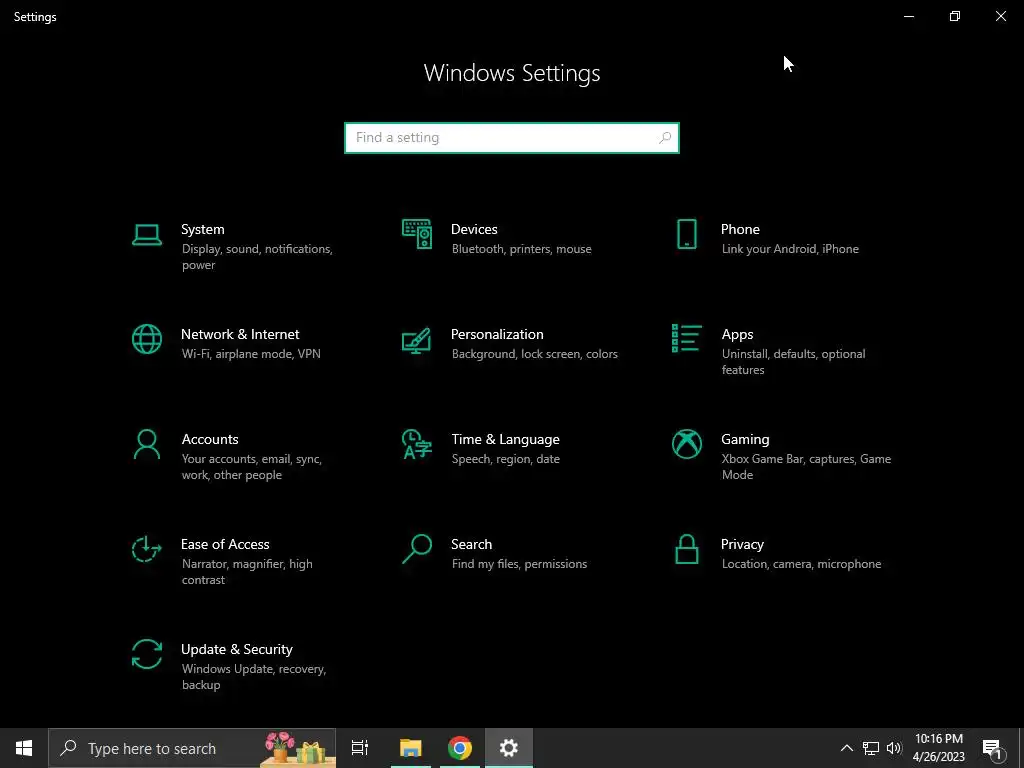Open the Devices keyboard-speaker icon

[x=417, y=234]
